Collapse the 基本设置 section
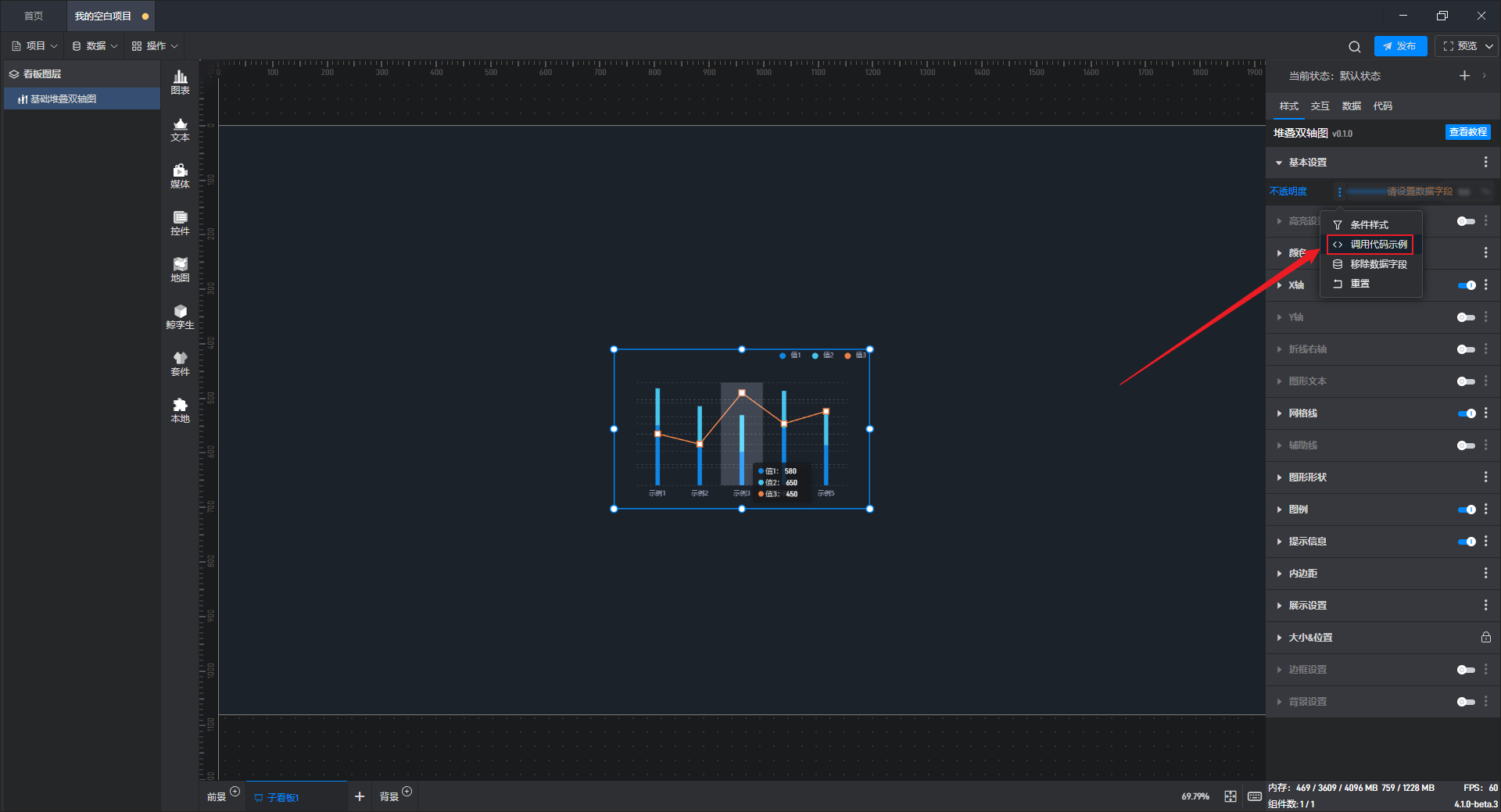The image size is (1501, 812). click(x=1279, y=163)
